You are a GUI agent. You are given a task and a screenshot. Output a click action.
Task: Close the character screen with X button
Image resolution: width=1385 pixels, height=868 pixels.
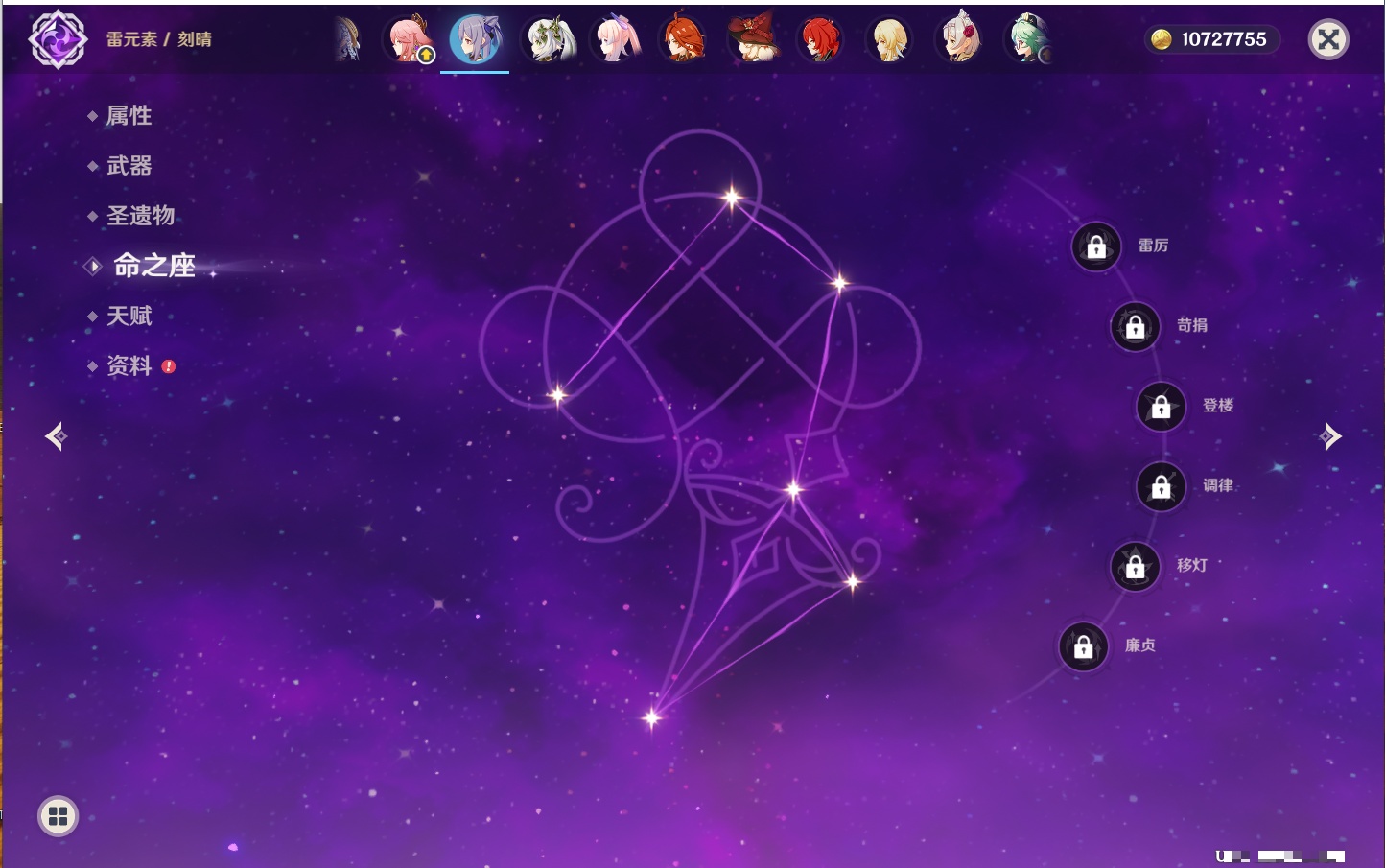coord(1328,39)
